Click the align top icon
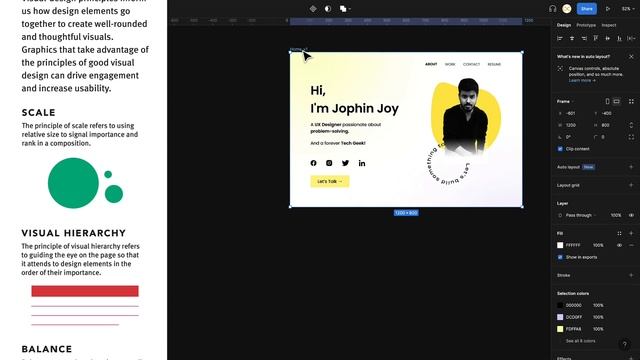 (x=596, y=38)
